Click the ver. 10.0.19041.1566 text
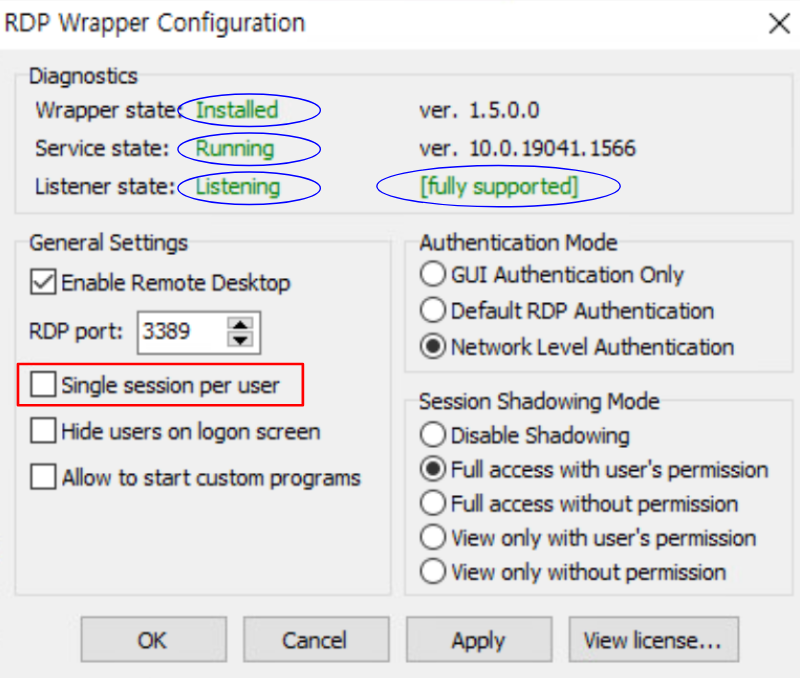 tap(527, 148)
